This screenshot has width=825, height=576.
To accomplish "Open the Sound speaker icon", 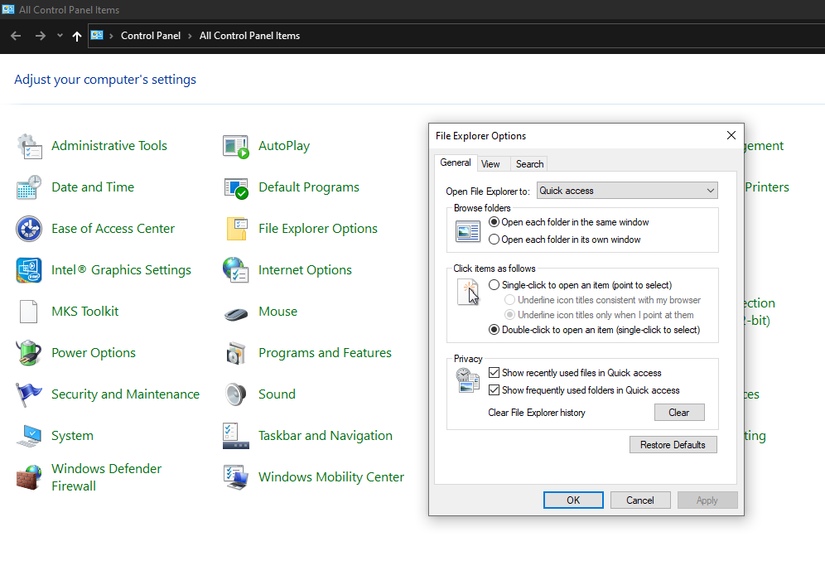I will (x=236, y=395).
